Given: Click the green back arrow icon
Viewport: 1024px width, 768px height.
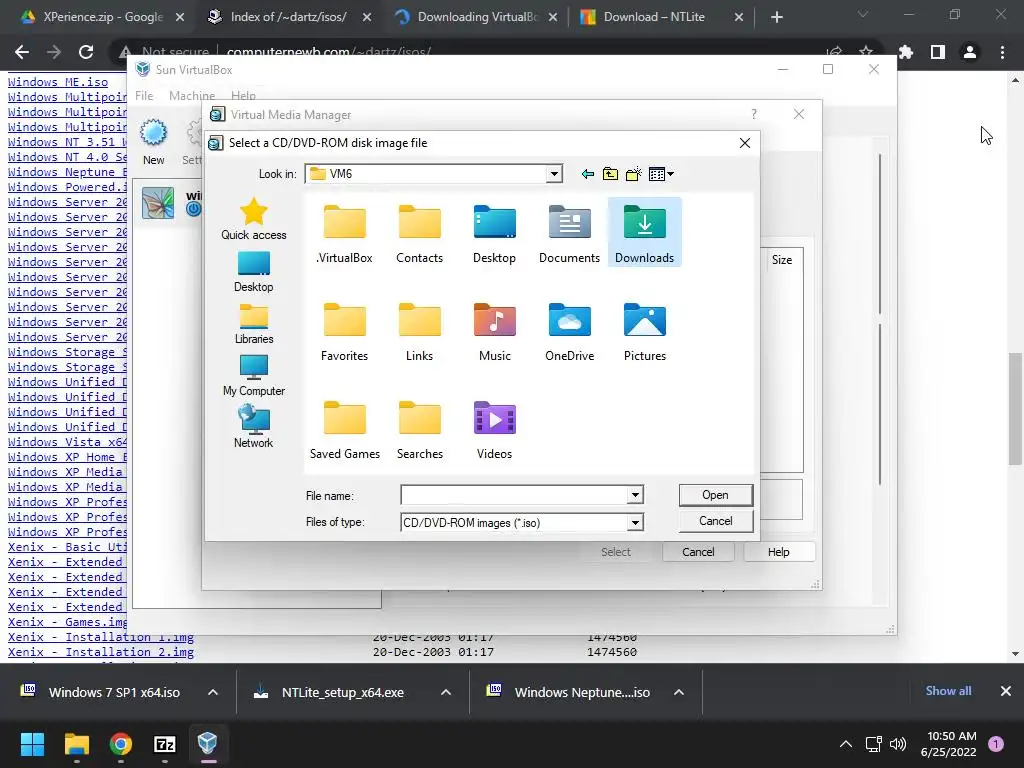Looking at the screenshot, I should 587,174.
